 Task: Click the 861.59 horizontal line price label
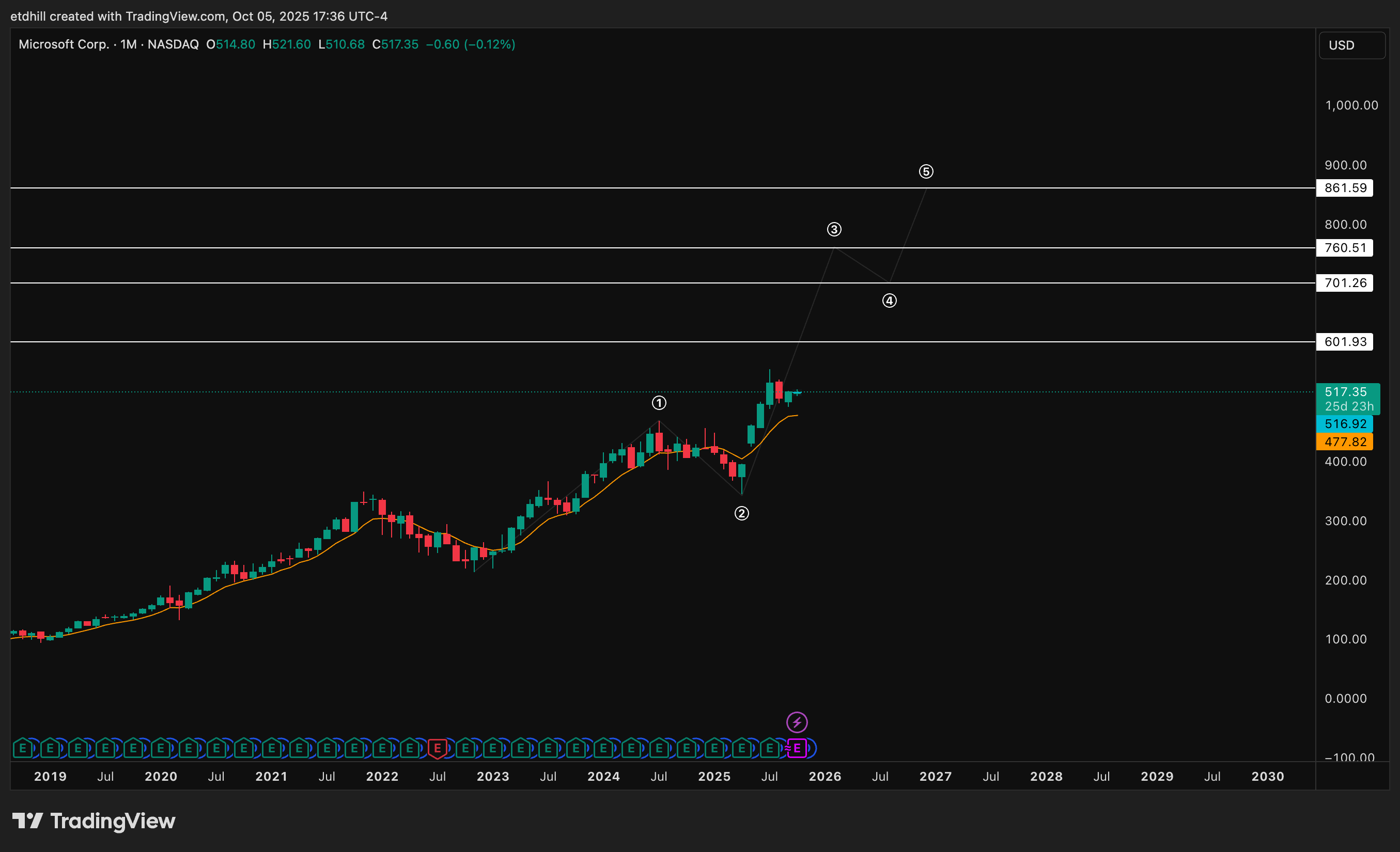[1344, 188]
